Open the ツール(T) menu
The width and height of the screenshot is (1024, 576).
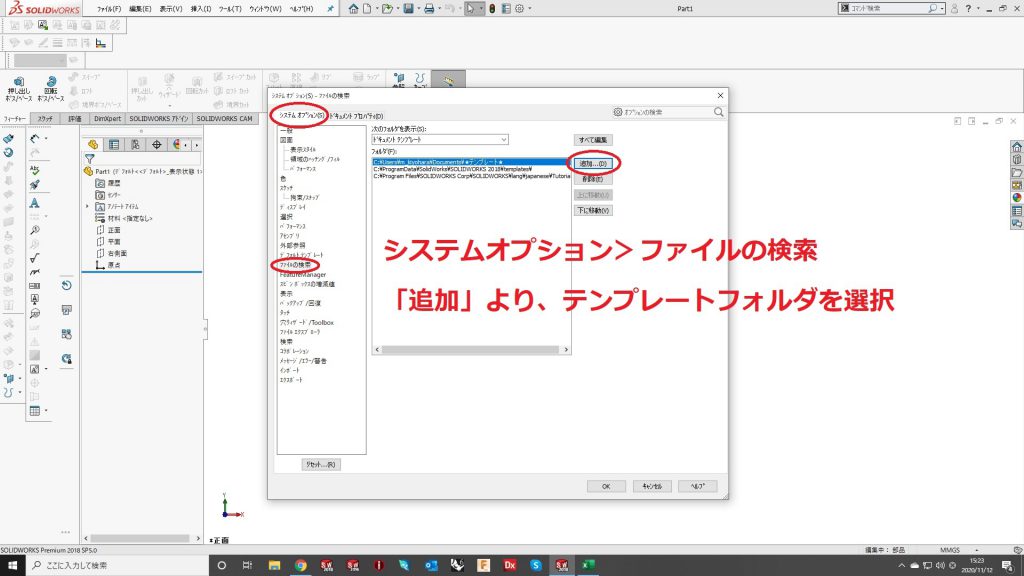tap(230, 9)
